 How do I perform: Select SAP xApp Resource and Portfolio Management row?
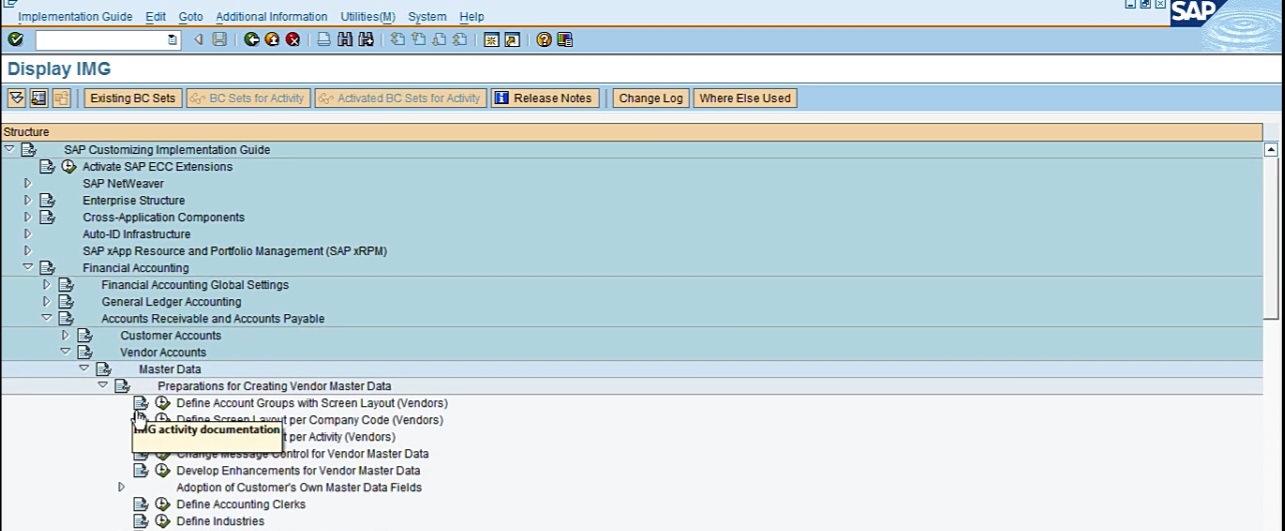[234, 251]
